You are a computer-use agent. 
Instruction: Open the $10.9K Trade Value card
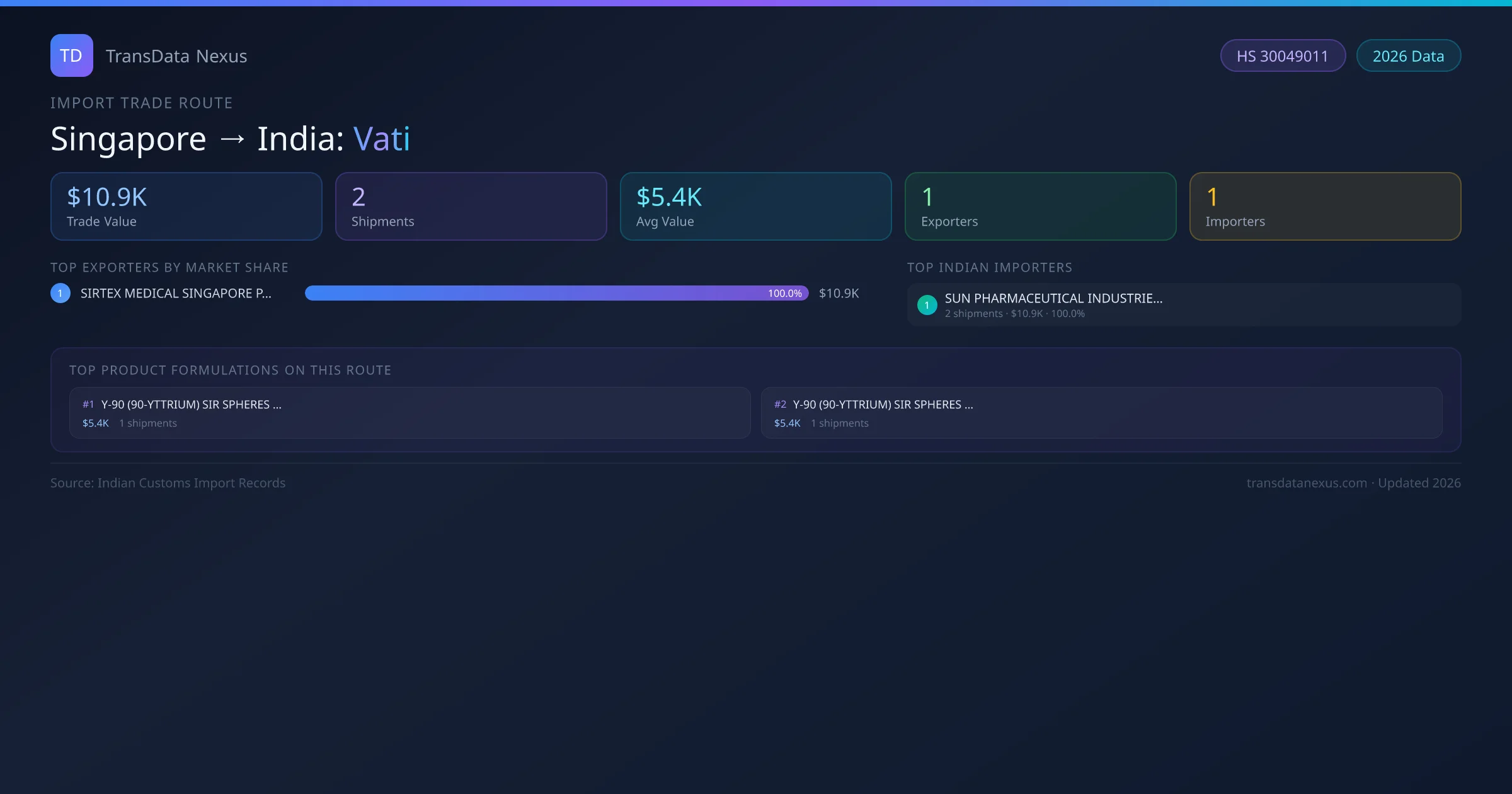[x=186, y=207]
